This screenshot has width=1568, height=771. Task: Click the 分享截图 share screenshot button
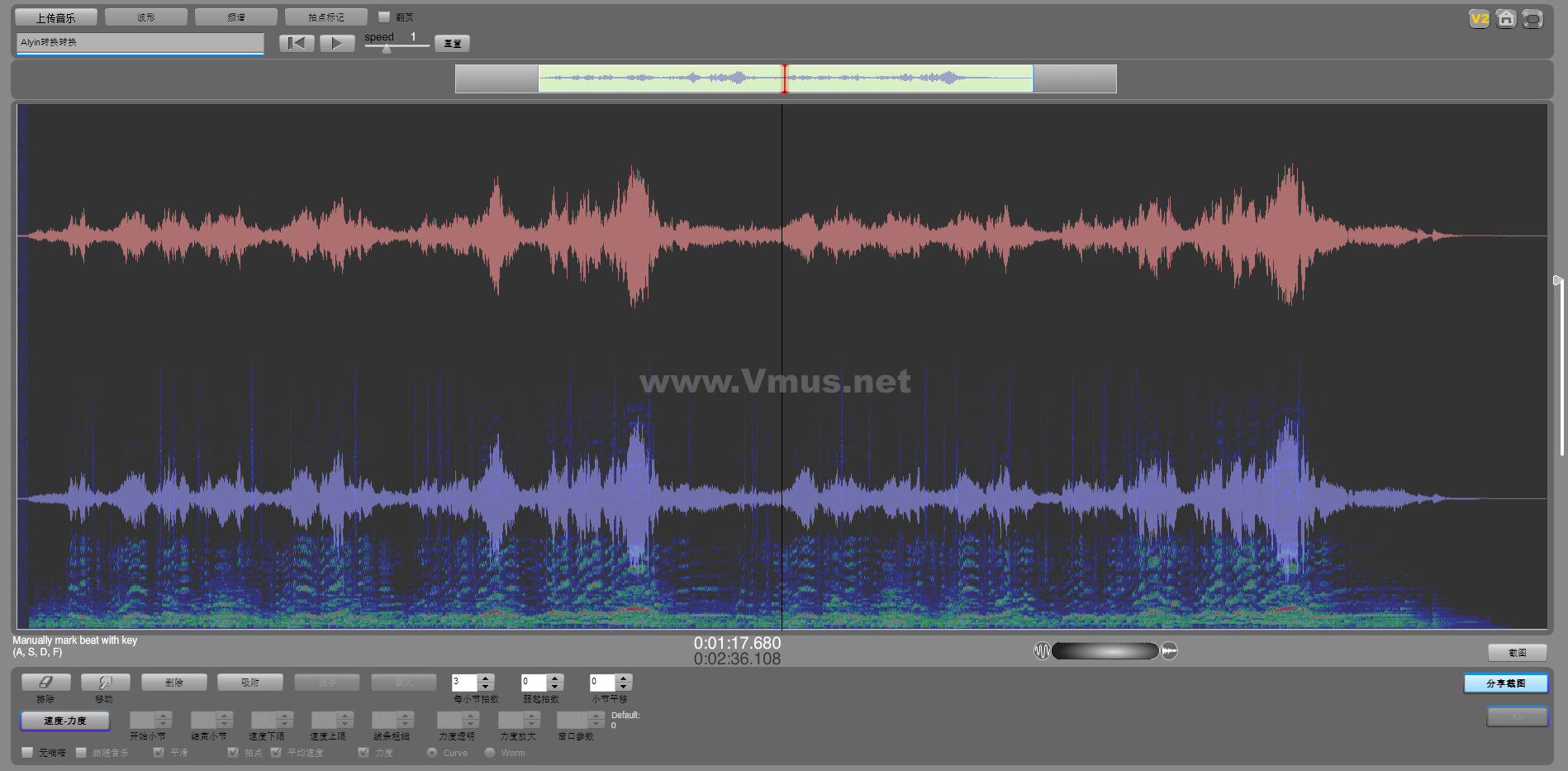(x=1506, y=683)
